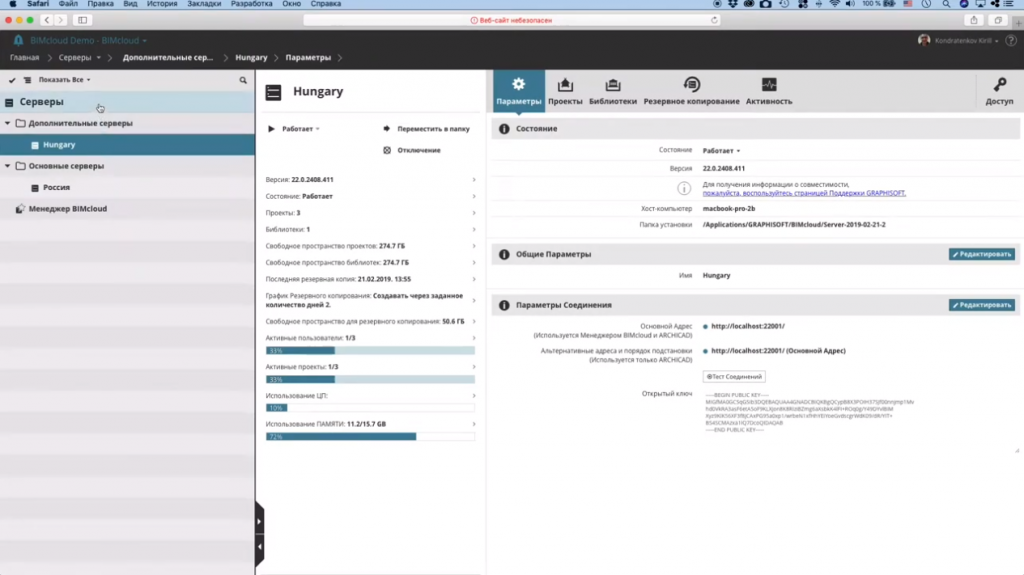Open the Параметры gear tab
Viewport: 1024px width, 575px height.
coord(519,91)
